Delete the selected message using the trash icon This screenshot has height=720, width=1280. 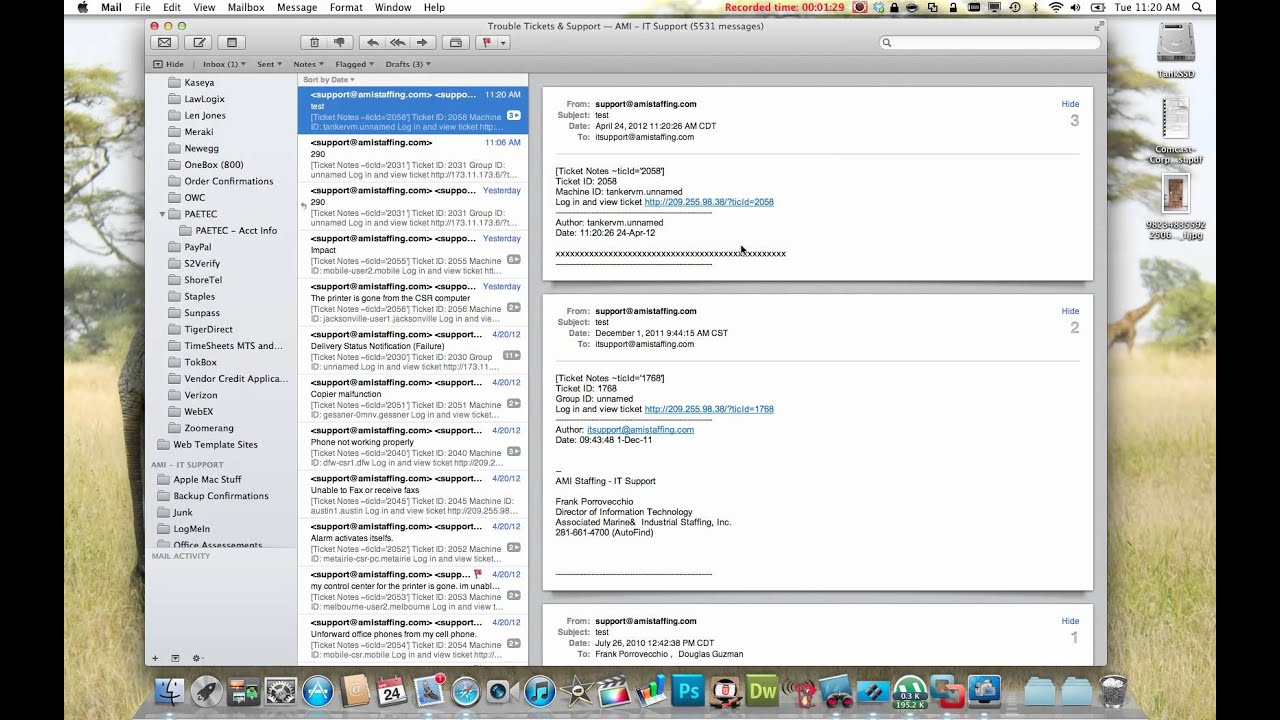tap(314, 43)
